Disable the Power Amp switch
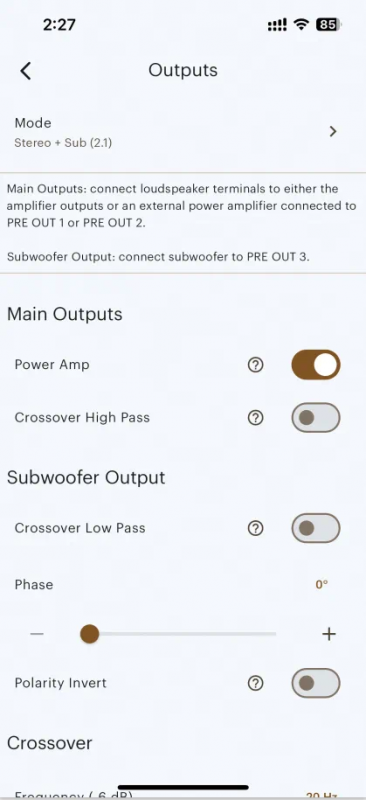 coord(315,365)
